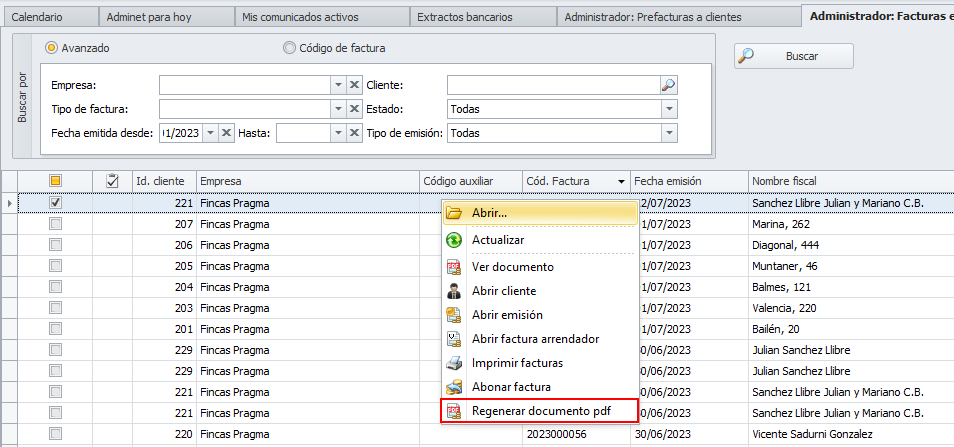This screenshot has width=954, height=447.
Task: Choose Regenerar documento pdf menu entry
Action: click(540, 412)
